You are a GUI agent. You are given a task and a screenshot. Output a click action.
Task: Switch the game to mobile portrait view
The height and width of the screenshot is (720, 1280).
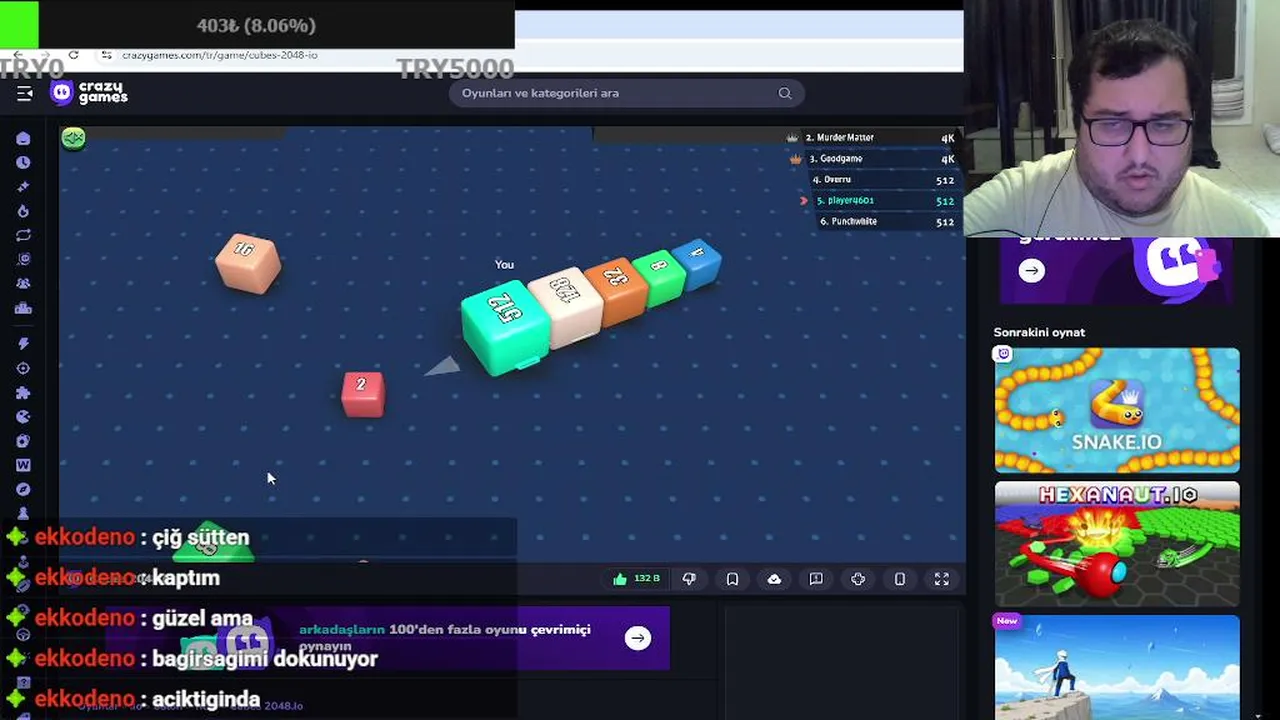[x=900, y=579]
